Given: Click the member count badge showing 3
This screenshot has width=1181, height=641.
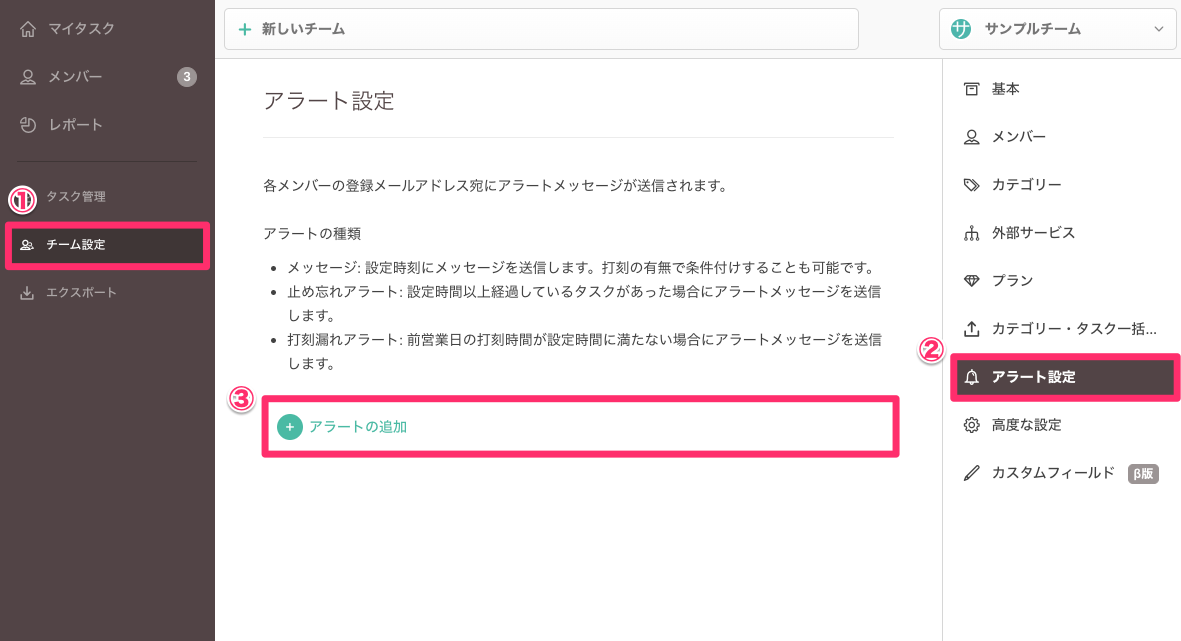Looking at the screenshot, I should [187, 77].
